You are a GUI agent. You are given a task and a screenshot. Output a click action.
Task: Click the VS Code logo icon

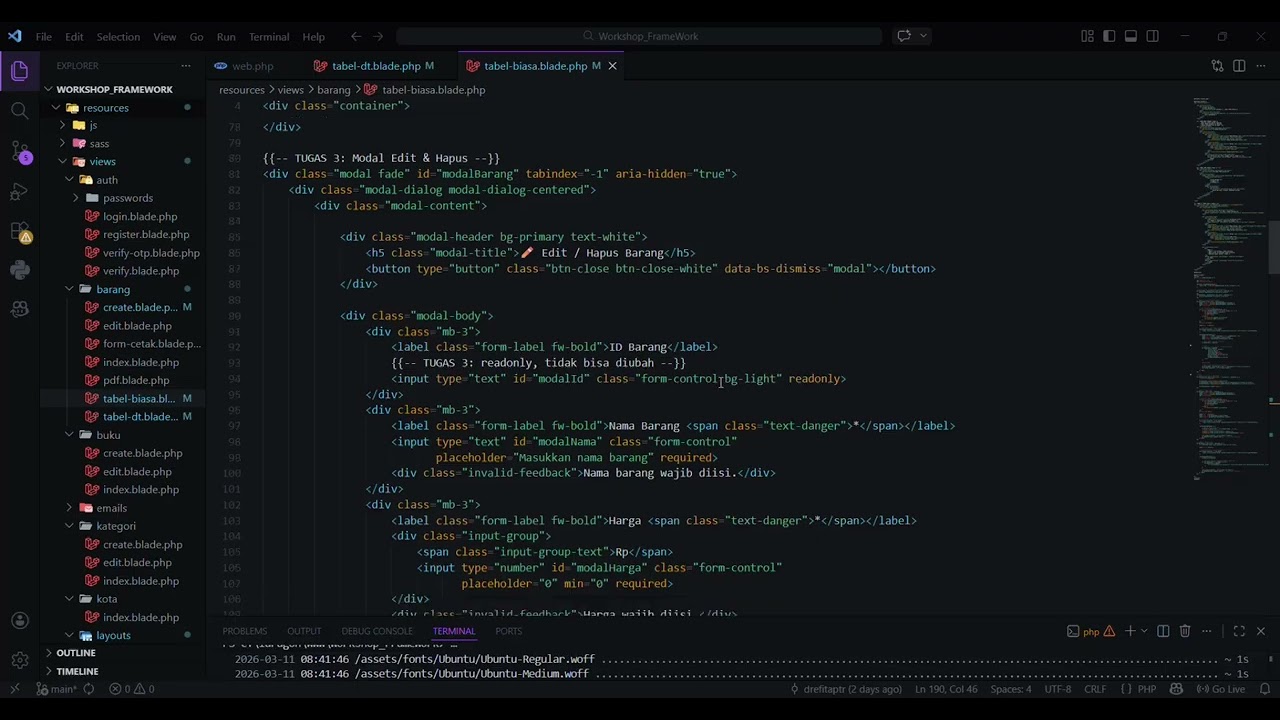14,36
